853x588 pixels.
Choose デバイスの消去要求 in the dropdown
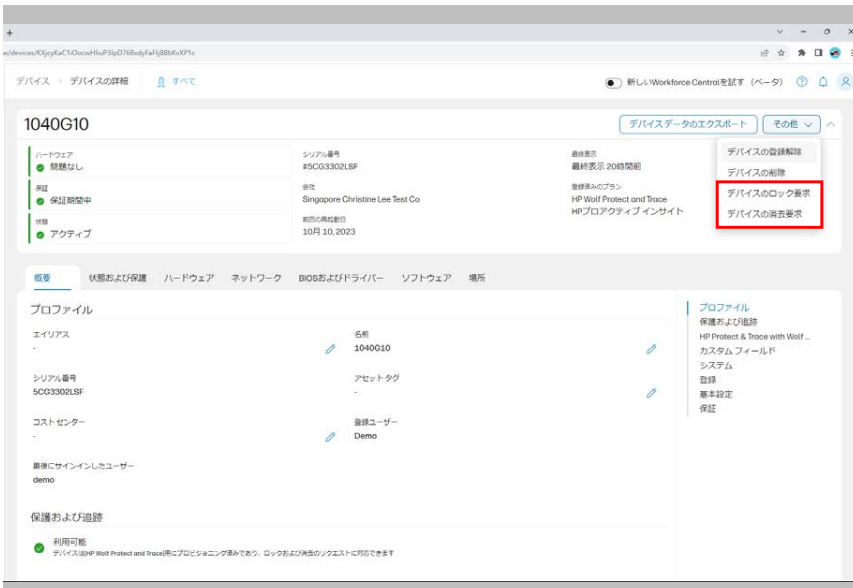(764, 214)
